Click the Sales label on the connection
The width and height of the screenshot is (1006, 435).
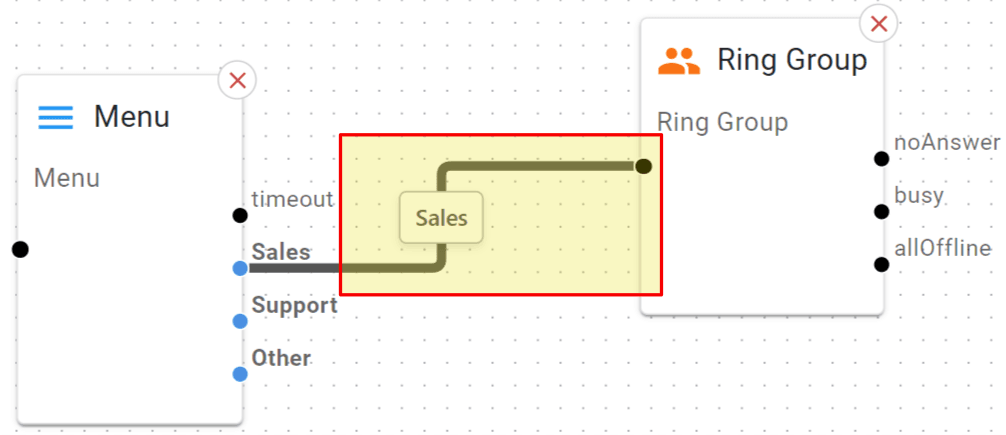(441, 217)
